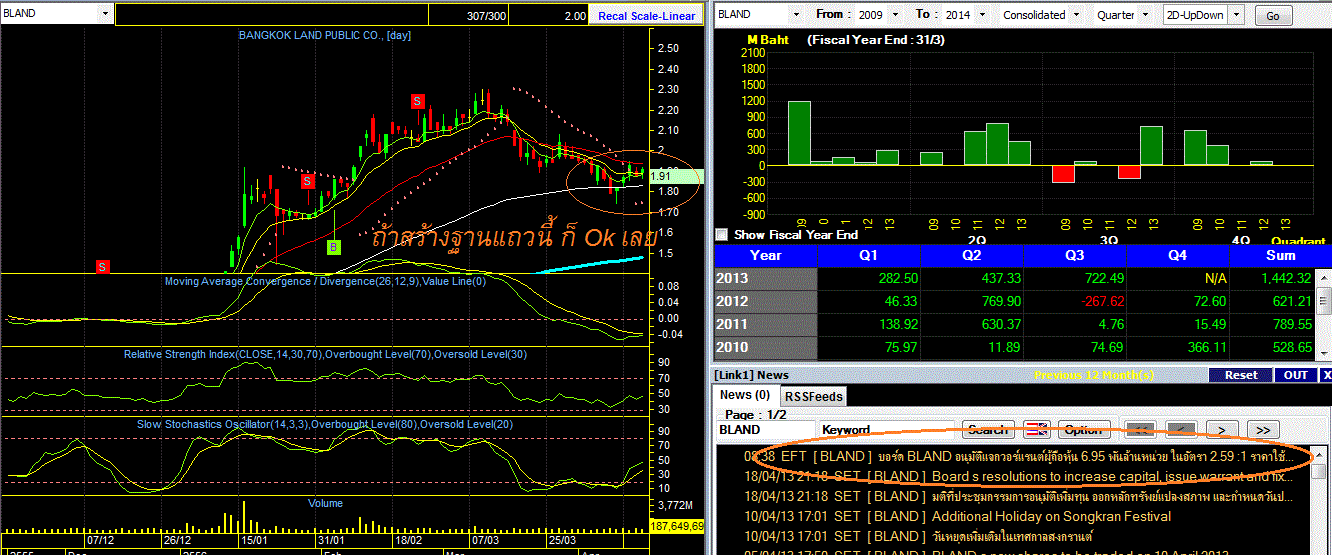The width and height of the screenshot is (1332, 555).
Task: Click the red S marker near 07/12
Action: [102, 266]
